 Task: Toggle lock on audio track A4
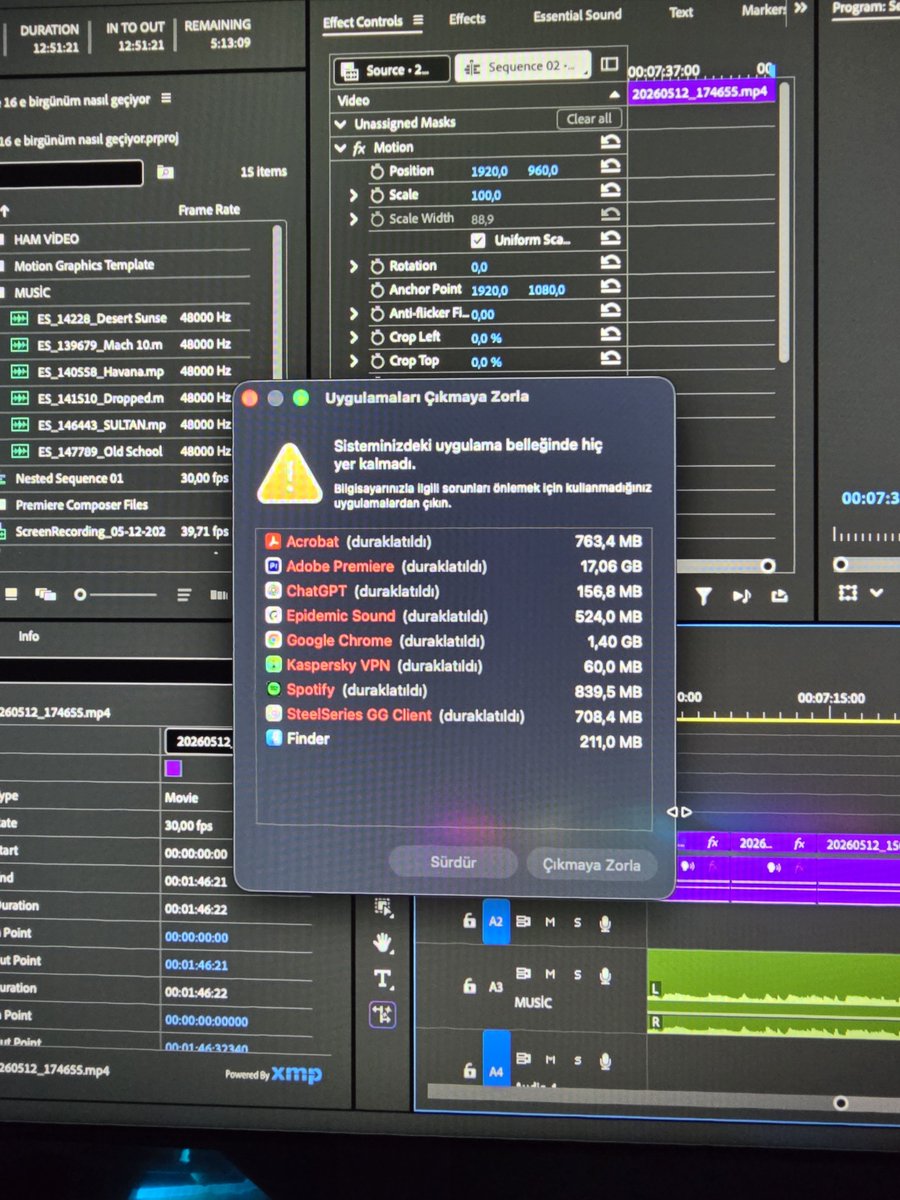click(x=469, y=1071)
